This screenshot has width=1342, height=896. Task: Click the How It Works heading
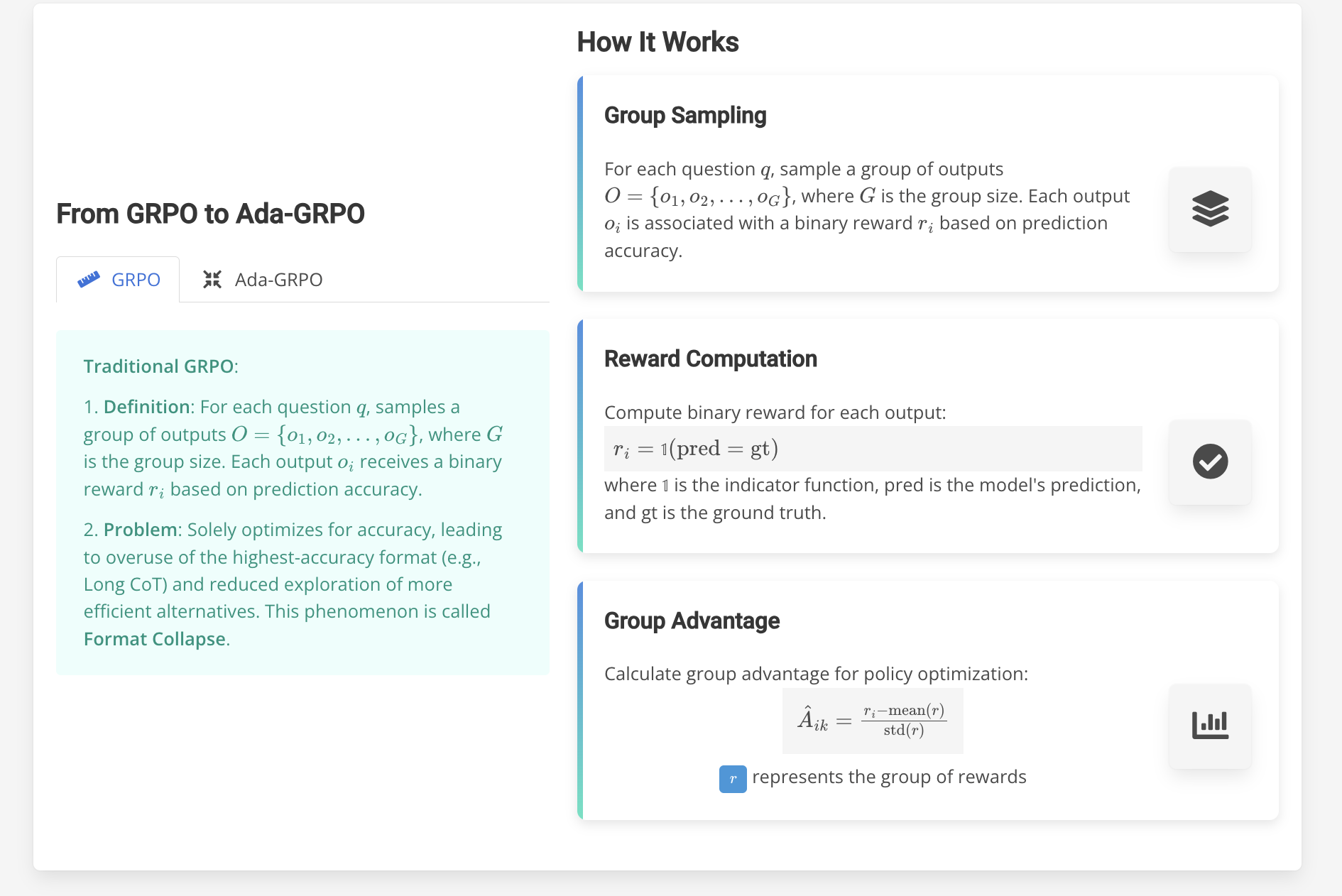tap(657, 41)
